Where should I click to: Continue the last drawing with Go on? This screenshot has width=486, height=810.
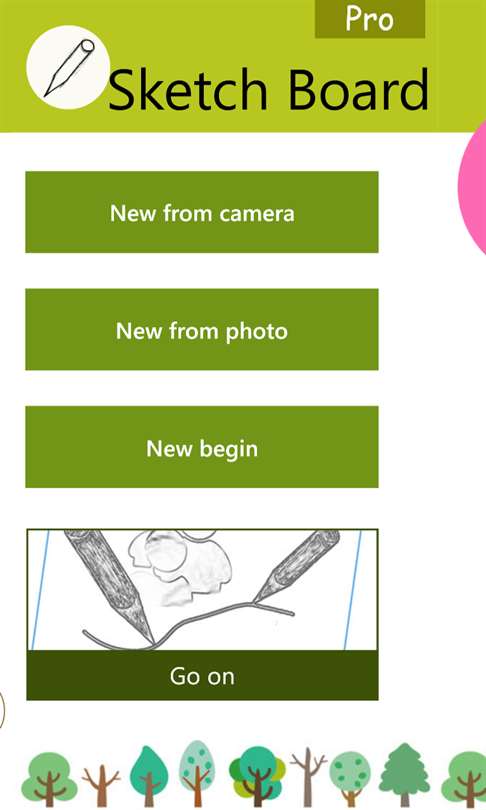(x=202, y=676)
